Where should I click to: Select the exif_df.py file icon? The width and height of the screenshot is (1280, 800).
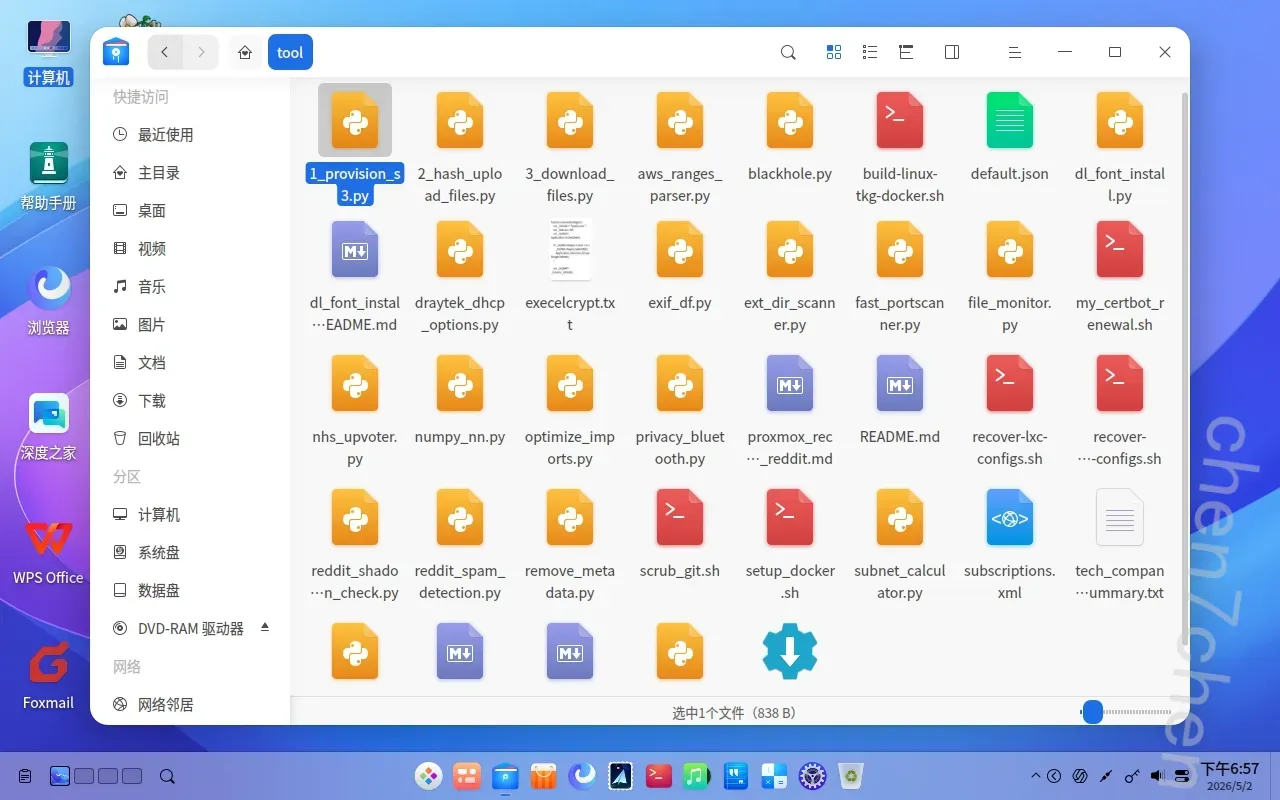click(680, 250)
